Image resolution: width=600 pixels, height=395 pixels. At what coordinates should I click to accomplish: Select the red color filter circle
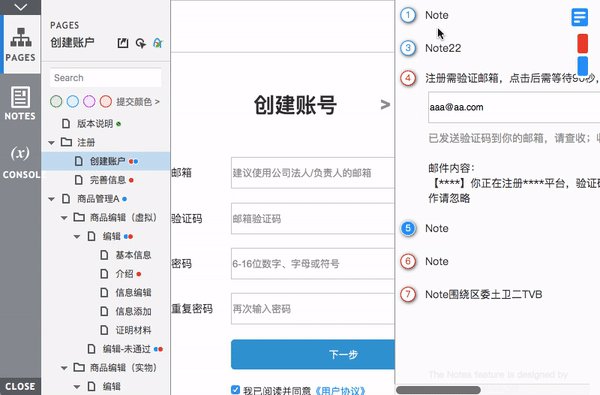point(106,101)
